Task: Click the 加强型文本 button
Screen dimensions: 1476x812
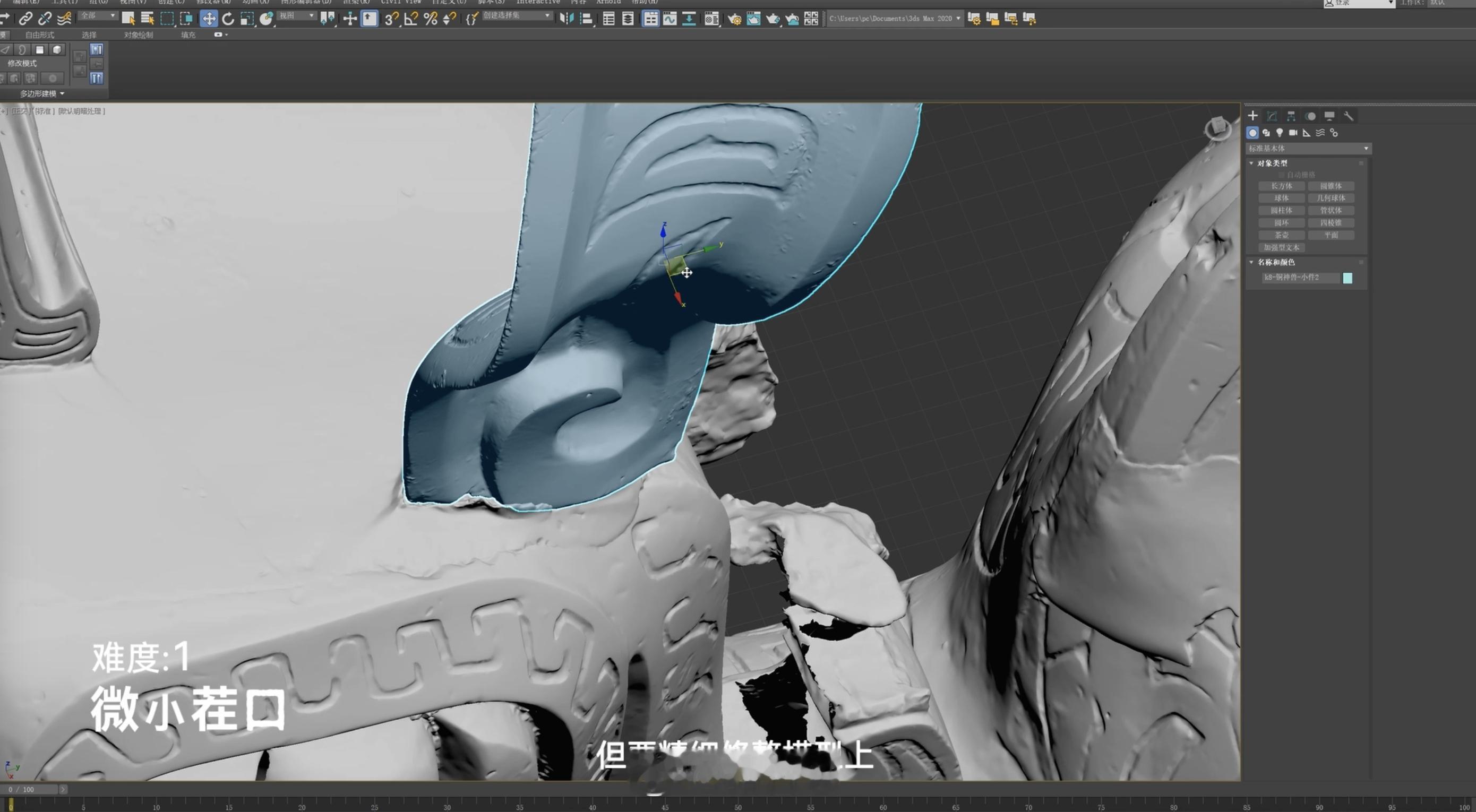Action: [x=1282, y=248]
